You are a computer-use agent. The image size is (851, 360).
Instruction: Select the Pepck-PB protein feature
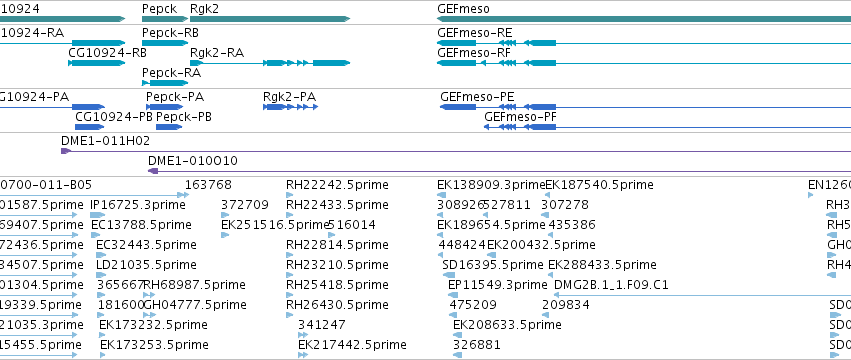click(169, 127)
